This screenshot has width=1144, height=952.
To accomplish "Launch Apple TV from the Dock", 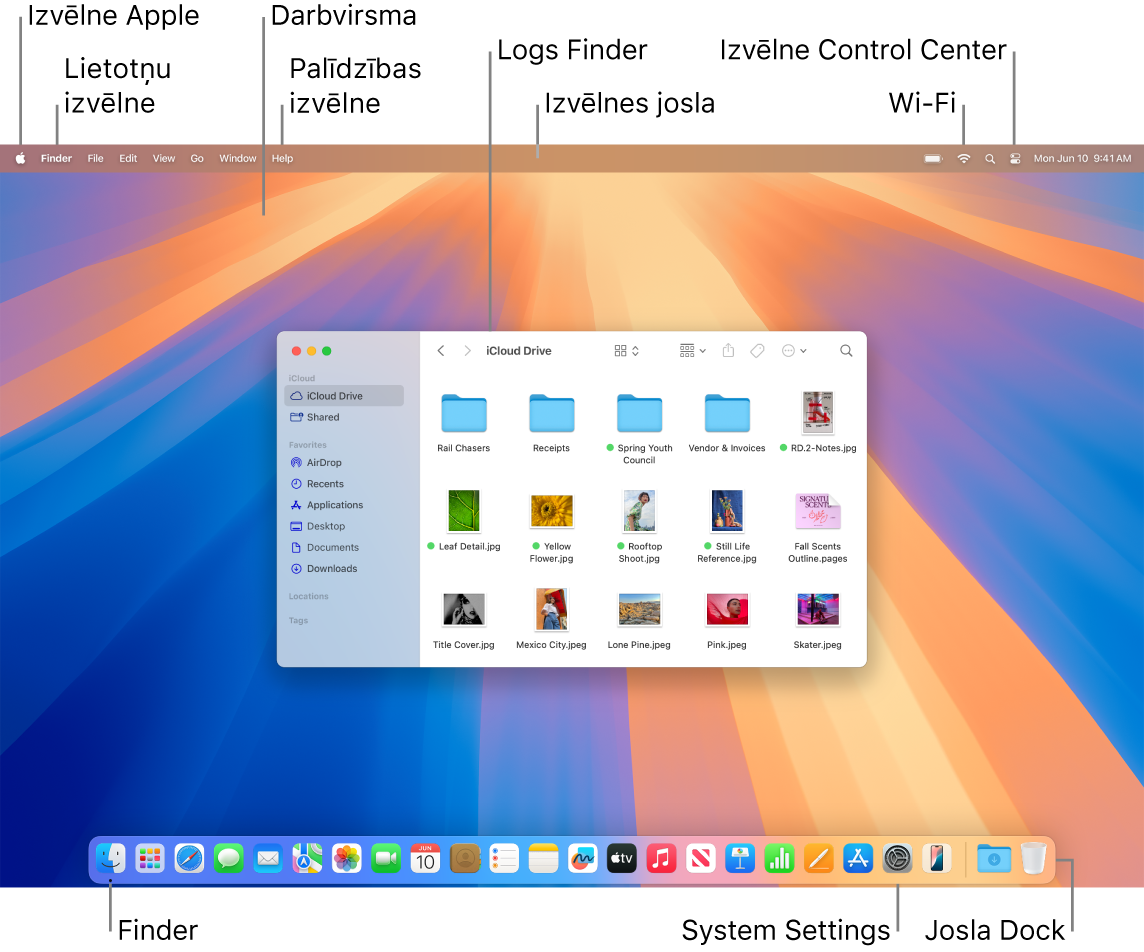I will pyautogui.click(x=622, y=859).
